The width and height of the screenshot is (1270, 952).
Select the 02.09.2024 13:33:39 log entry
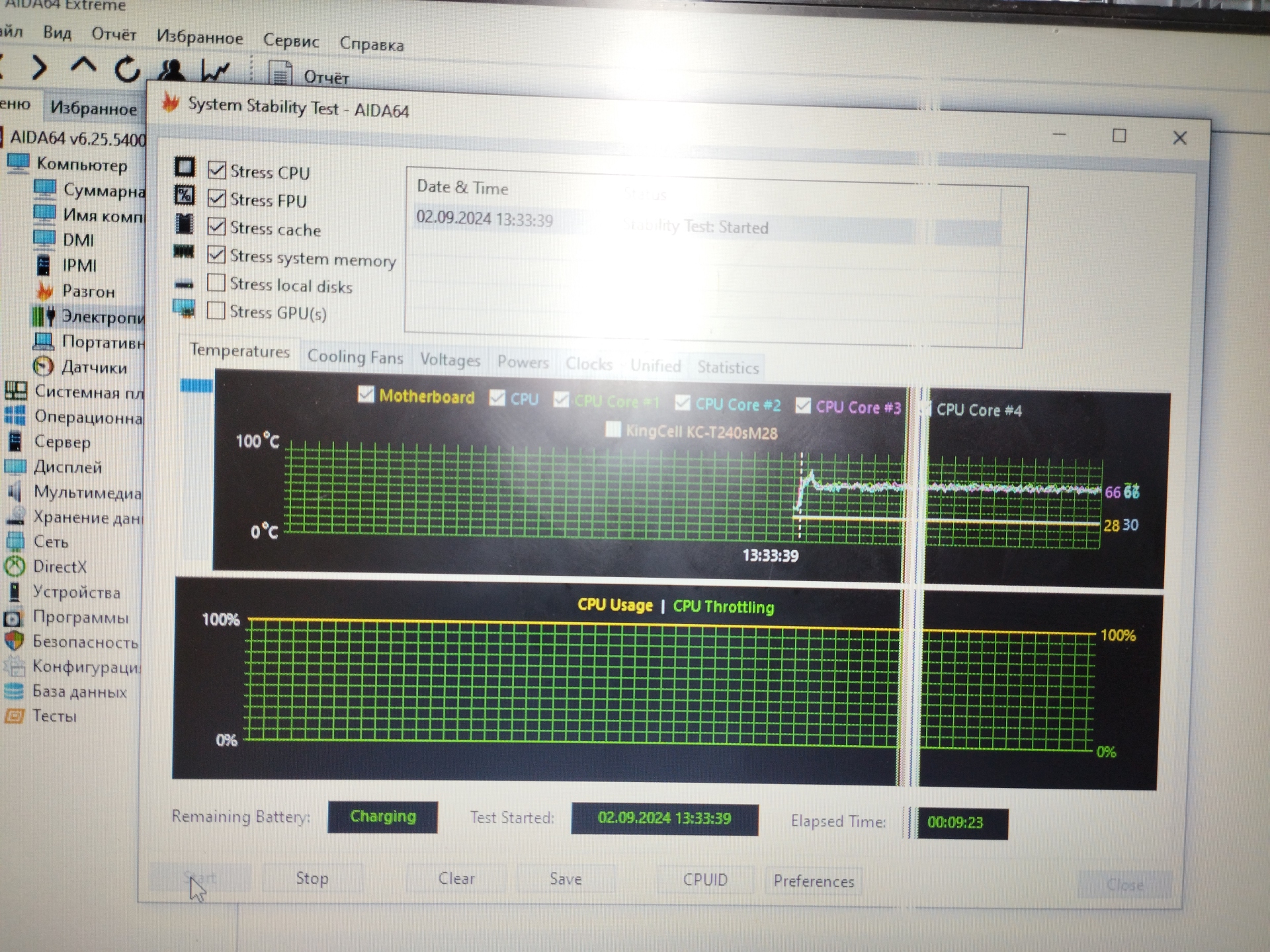click(708, 225)
